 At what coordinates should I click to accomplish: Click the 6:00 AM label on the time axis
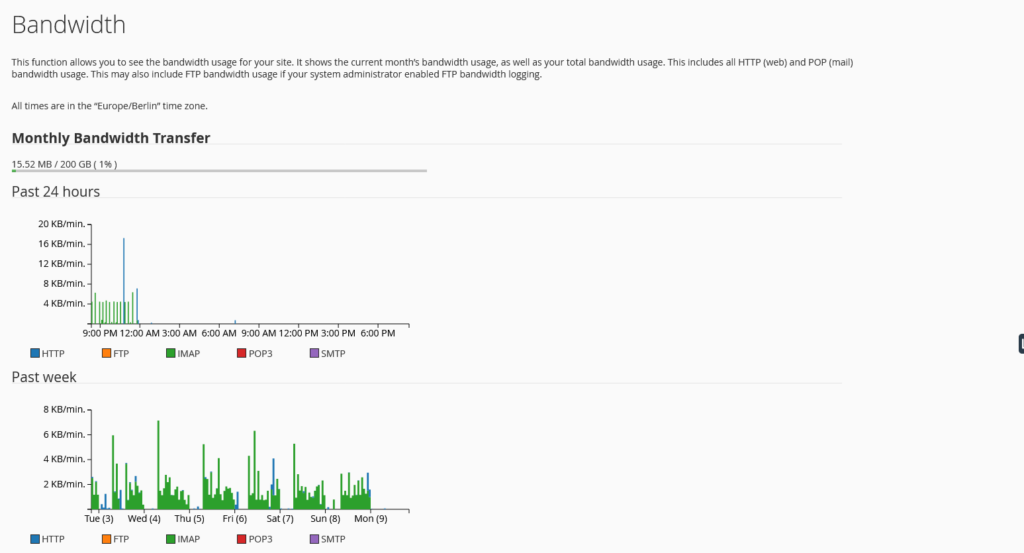pyautogui.click(x=218, y=332)
